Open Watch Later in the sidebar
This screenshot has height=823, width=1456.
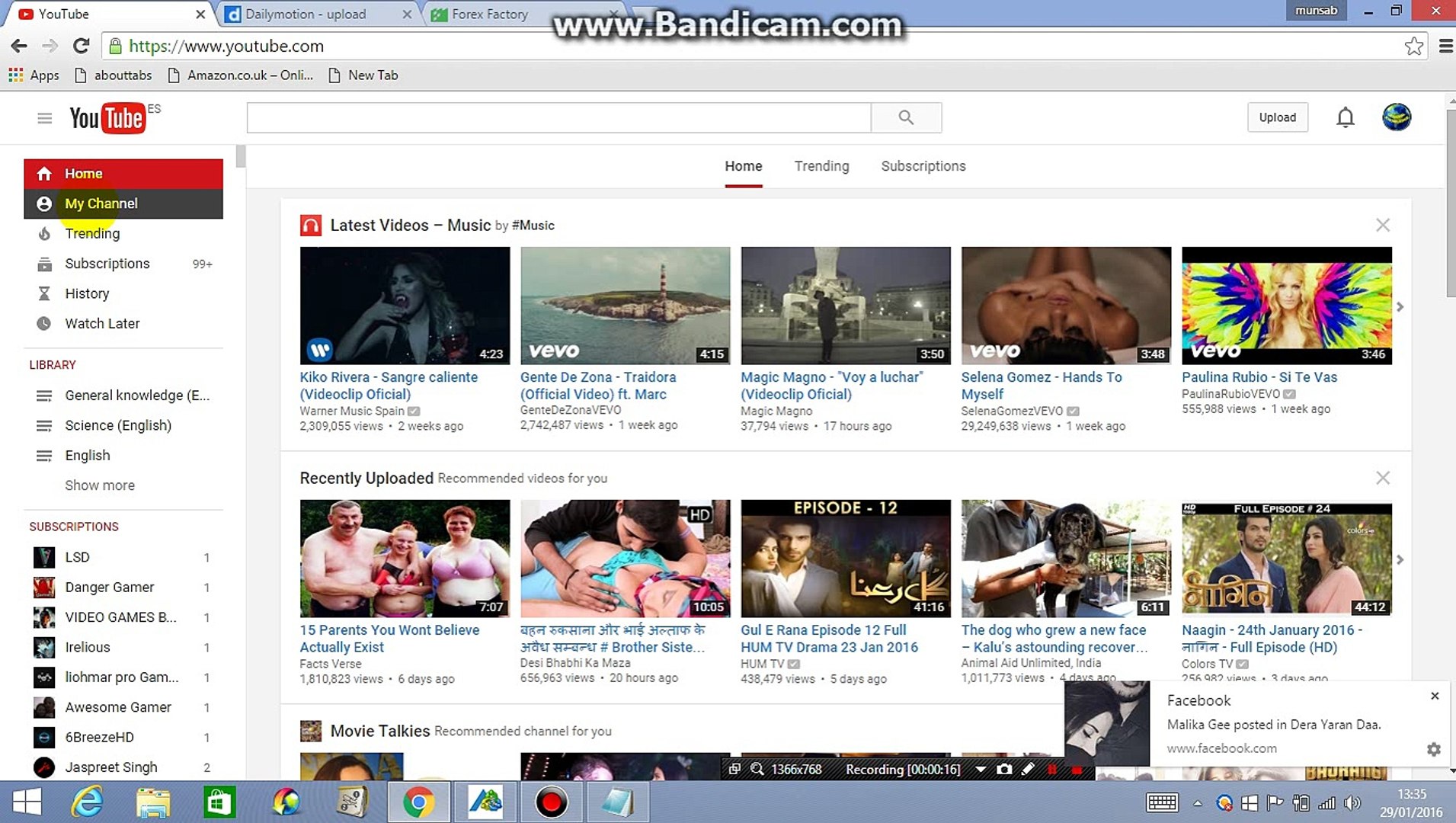click(x=123, y=323)
